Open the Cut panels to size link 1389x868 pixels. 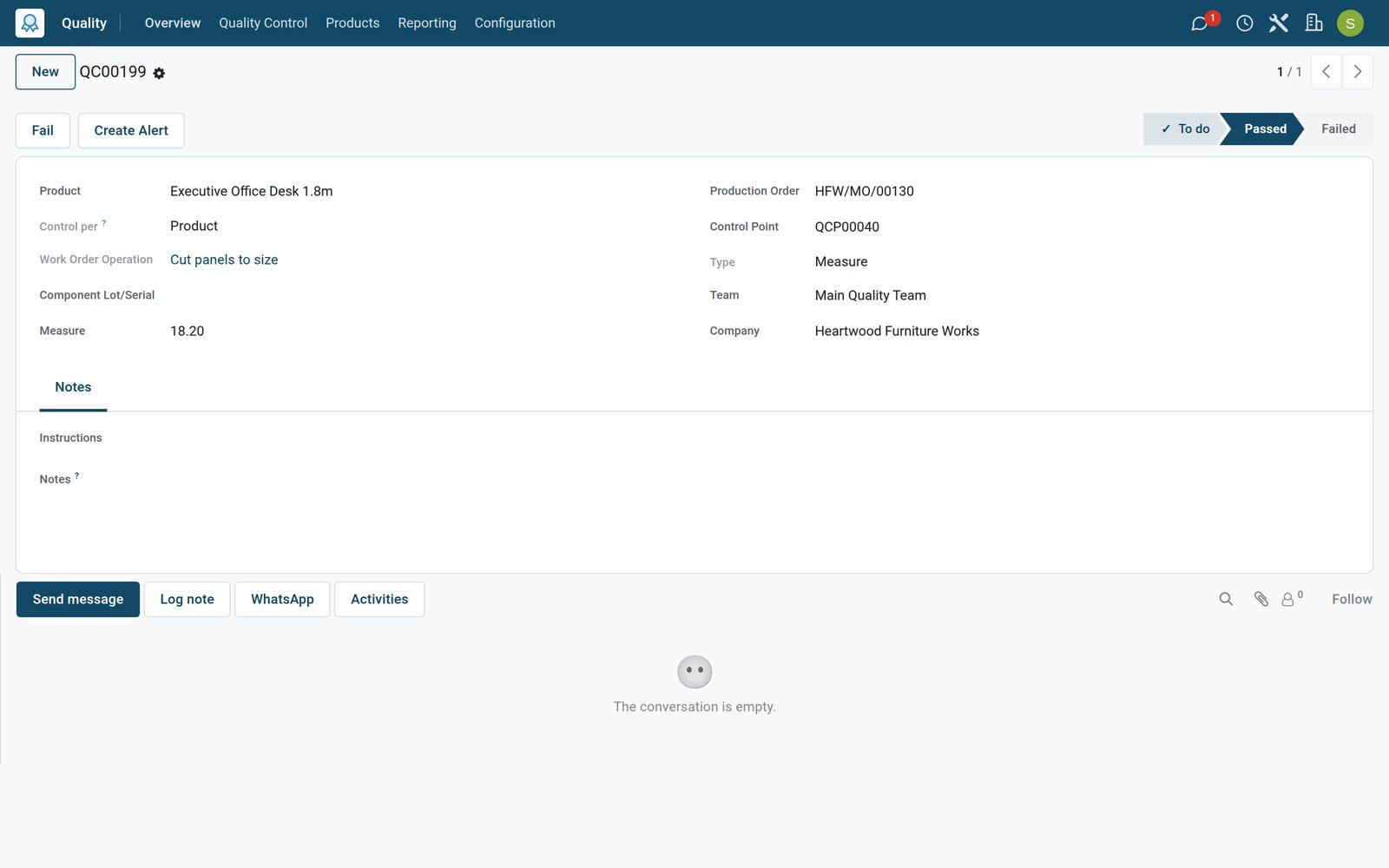tap(224, 260)
